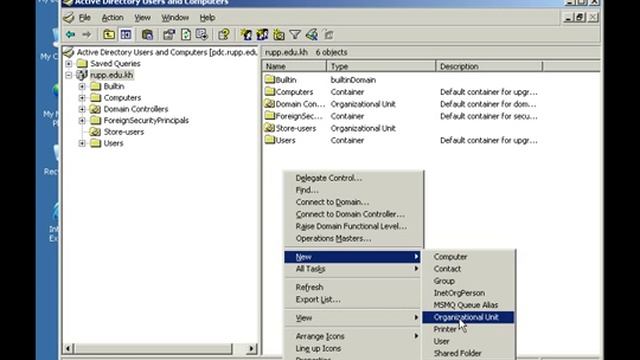Select Connect to Domain... entry

(x=353, y=202)
